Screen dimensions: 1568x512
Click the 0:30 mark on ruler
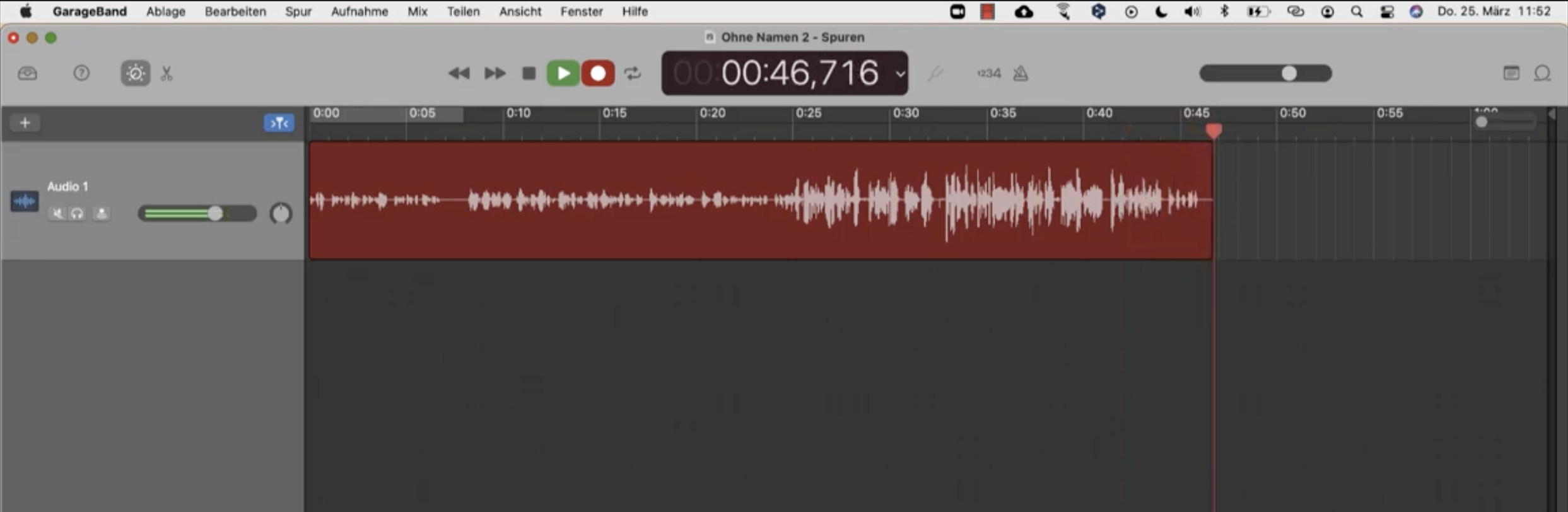point(906,113)
